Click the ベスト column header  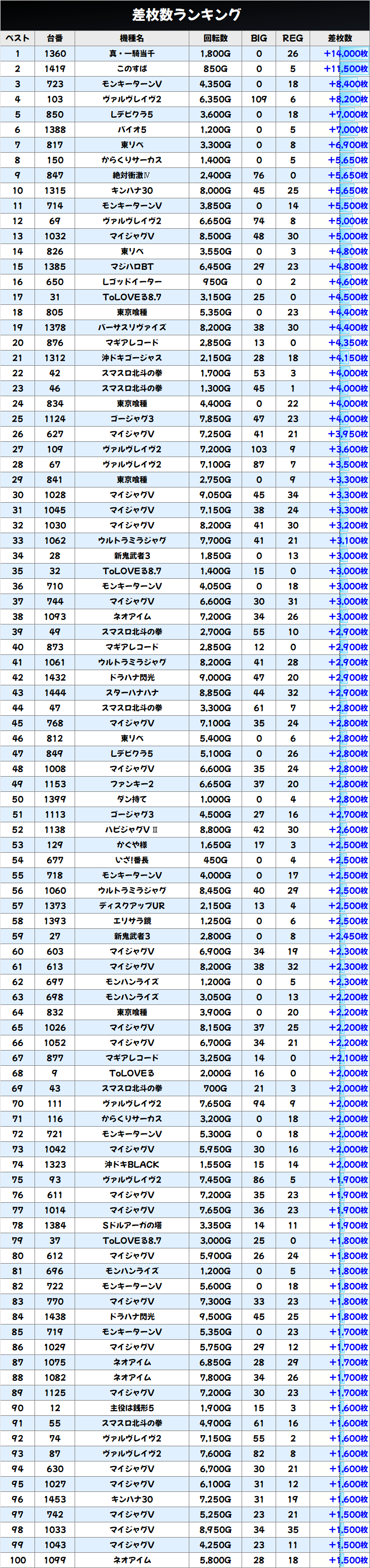(x=18, y=39)
